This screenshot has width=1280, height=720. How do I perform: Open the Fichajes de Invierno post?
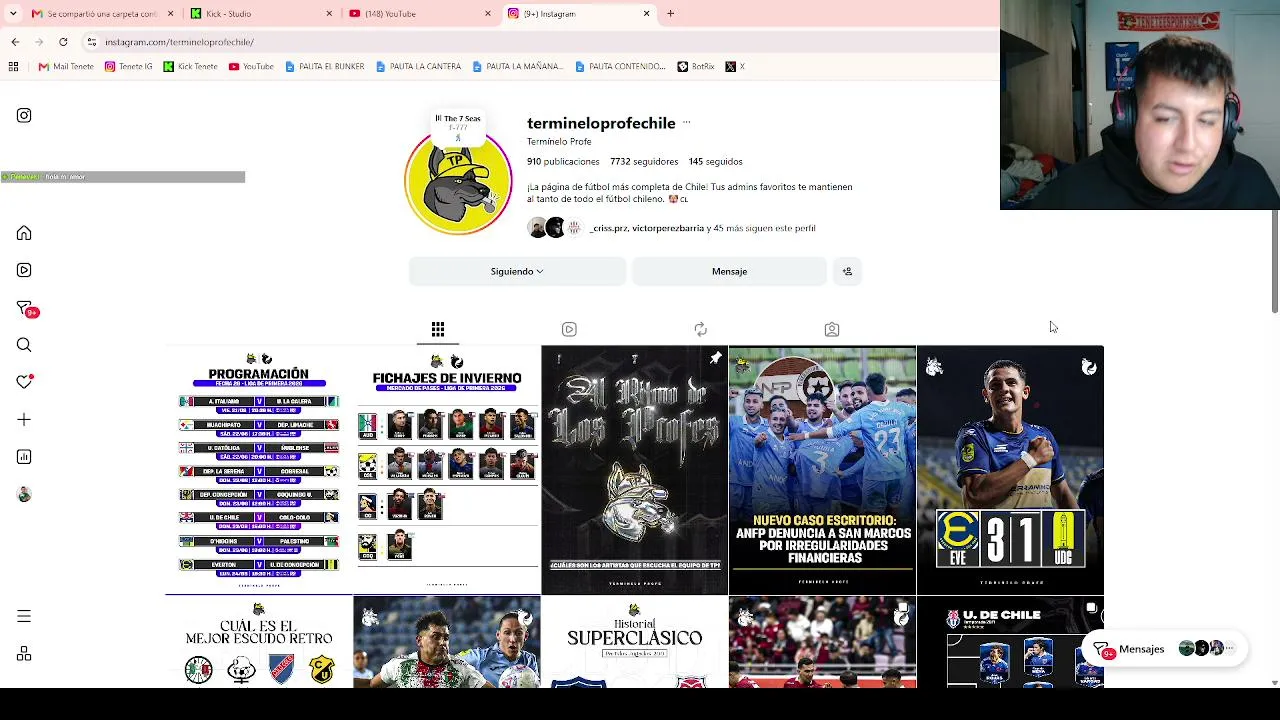447,470
